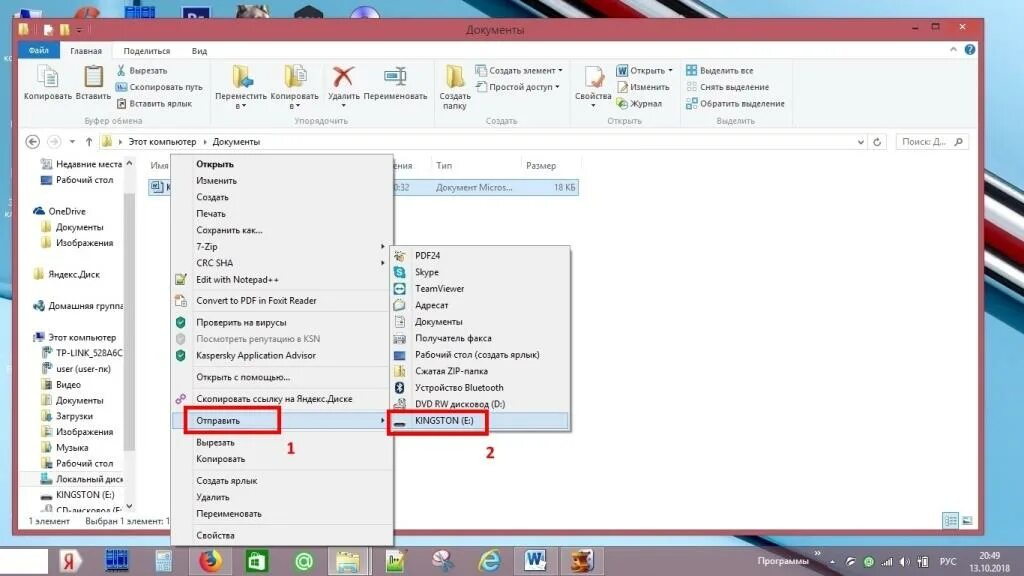The width and height of the screenshot is (1024, 576).
Task: Click Выделить все in ribbon
Action: pyautogui.click(x=720, y=71)
